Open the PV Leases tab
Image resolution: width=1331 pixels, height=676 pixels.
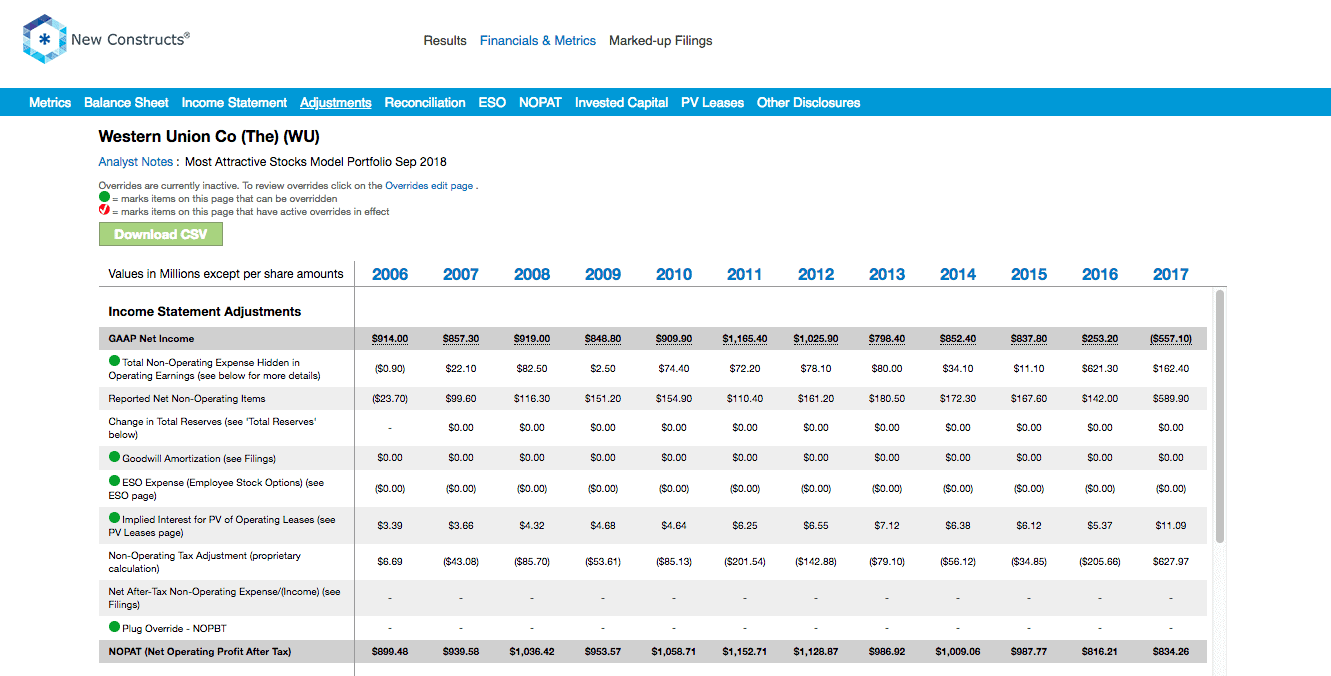(712, 102)
